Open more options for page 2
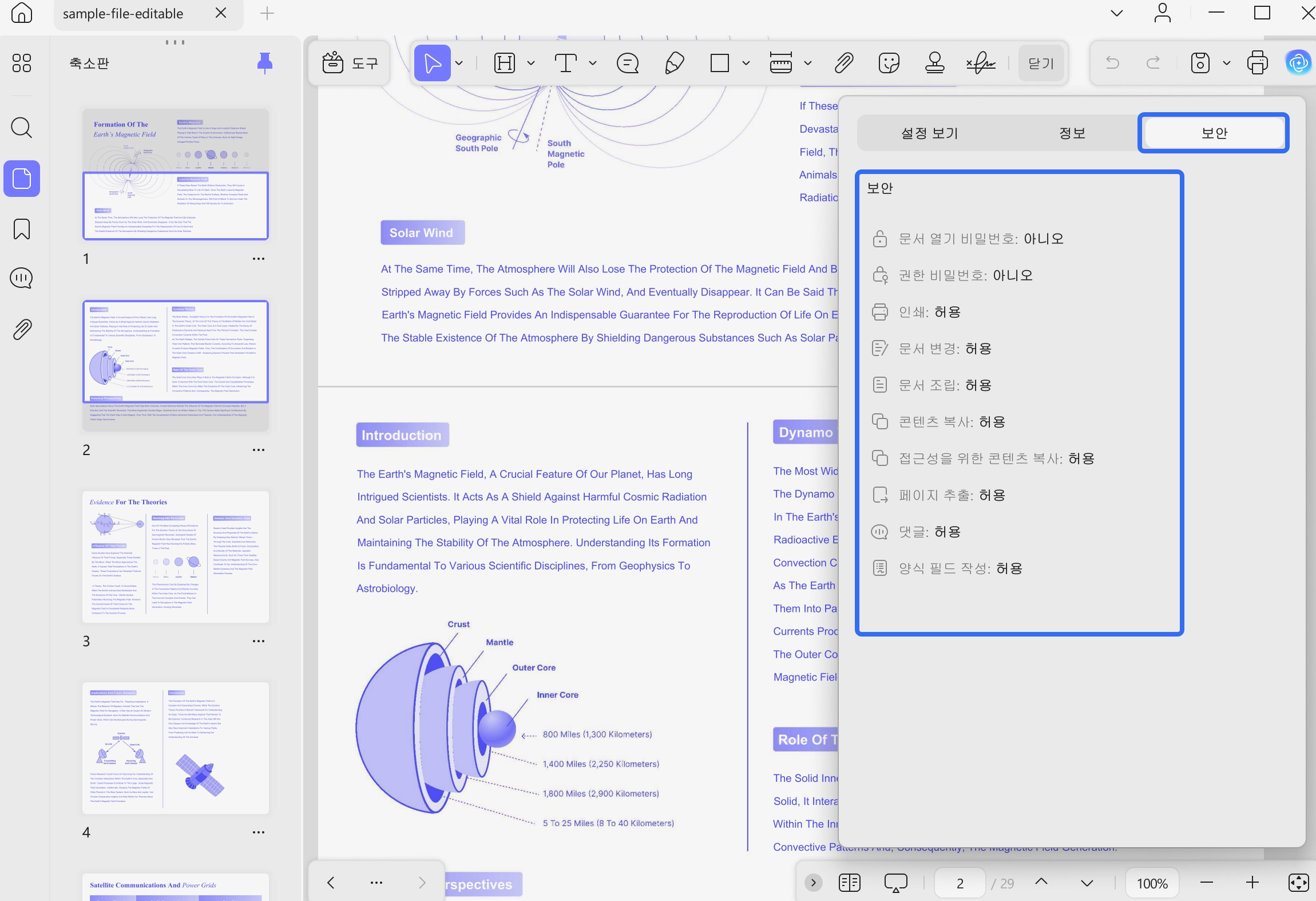This screenshot has width=1316, height=901. (259, 450)
